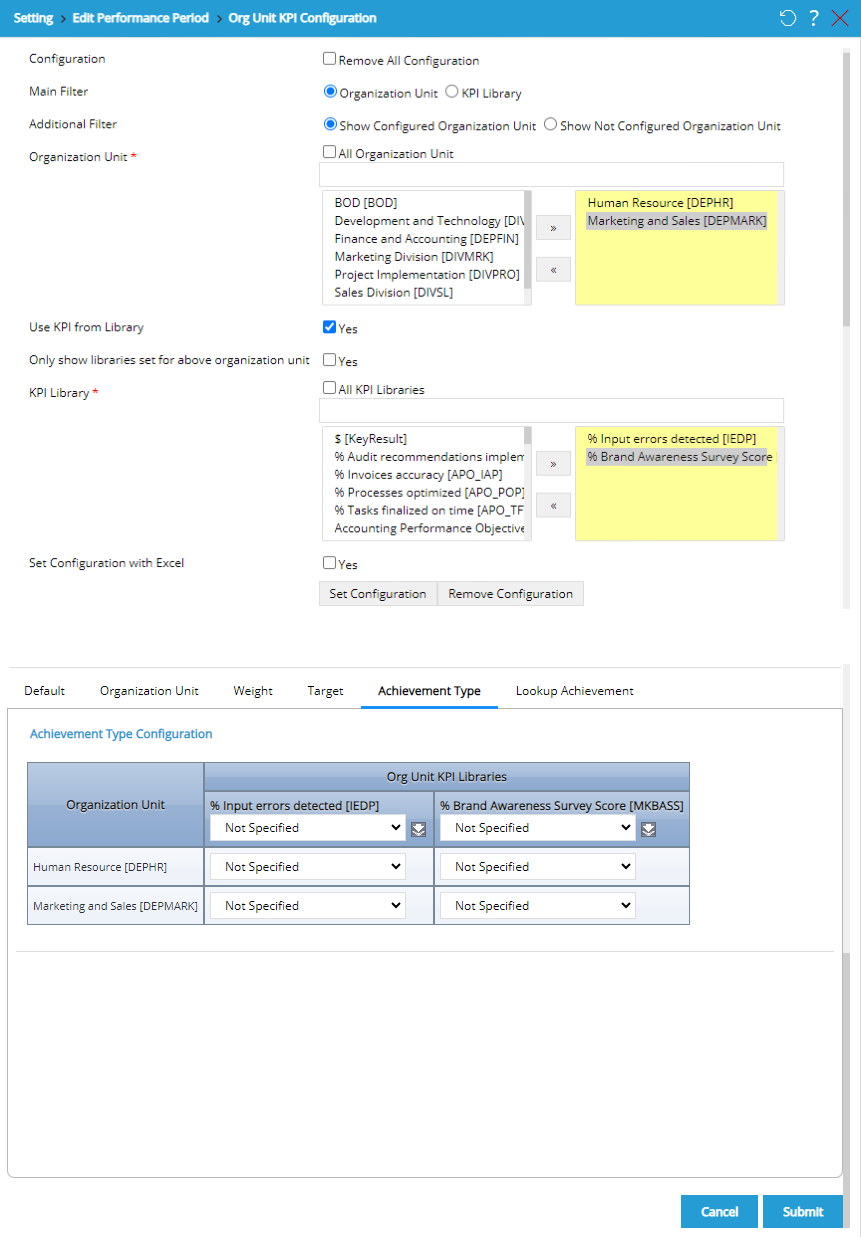Click the KPI Library search field

tap(551, 411)
